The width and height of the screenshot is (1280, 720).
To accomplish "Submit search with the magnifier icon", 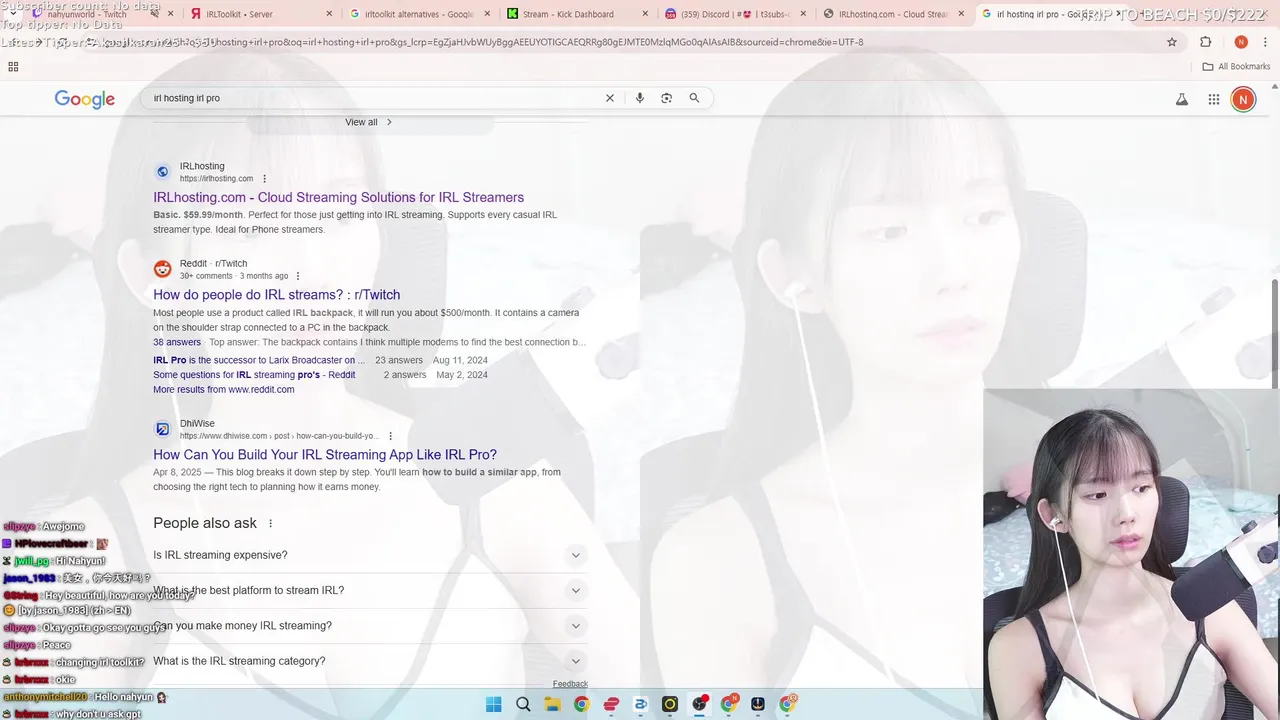I will (x=694, y=98).
